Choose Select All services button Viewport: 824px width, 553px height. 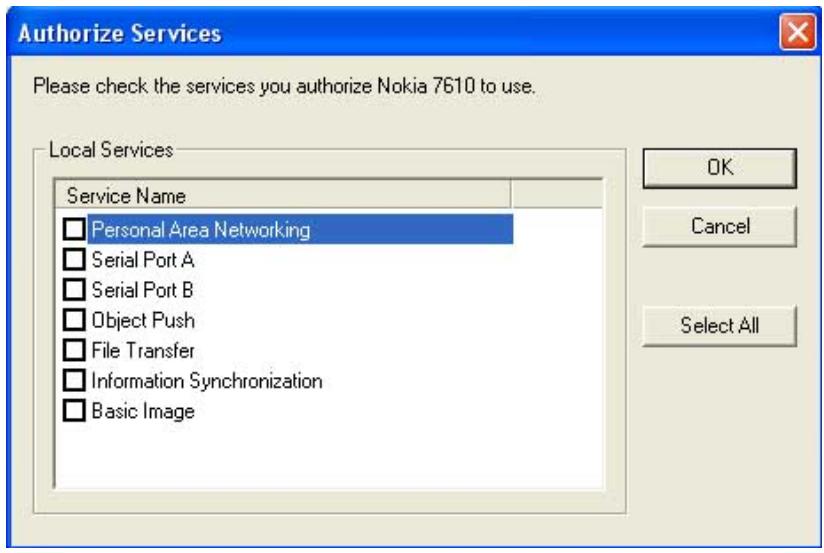click(x=719, y=325)
